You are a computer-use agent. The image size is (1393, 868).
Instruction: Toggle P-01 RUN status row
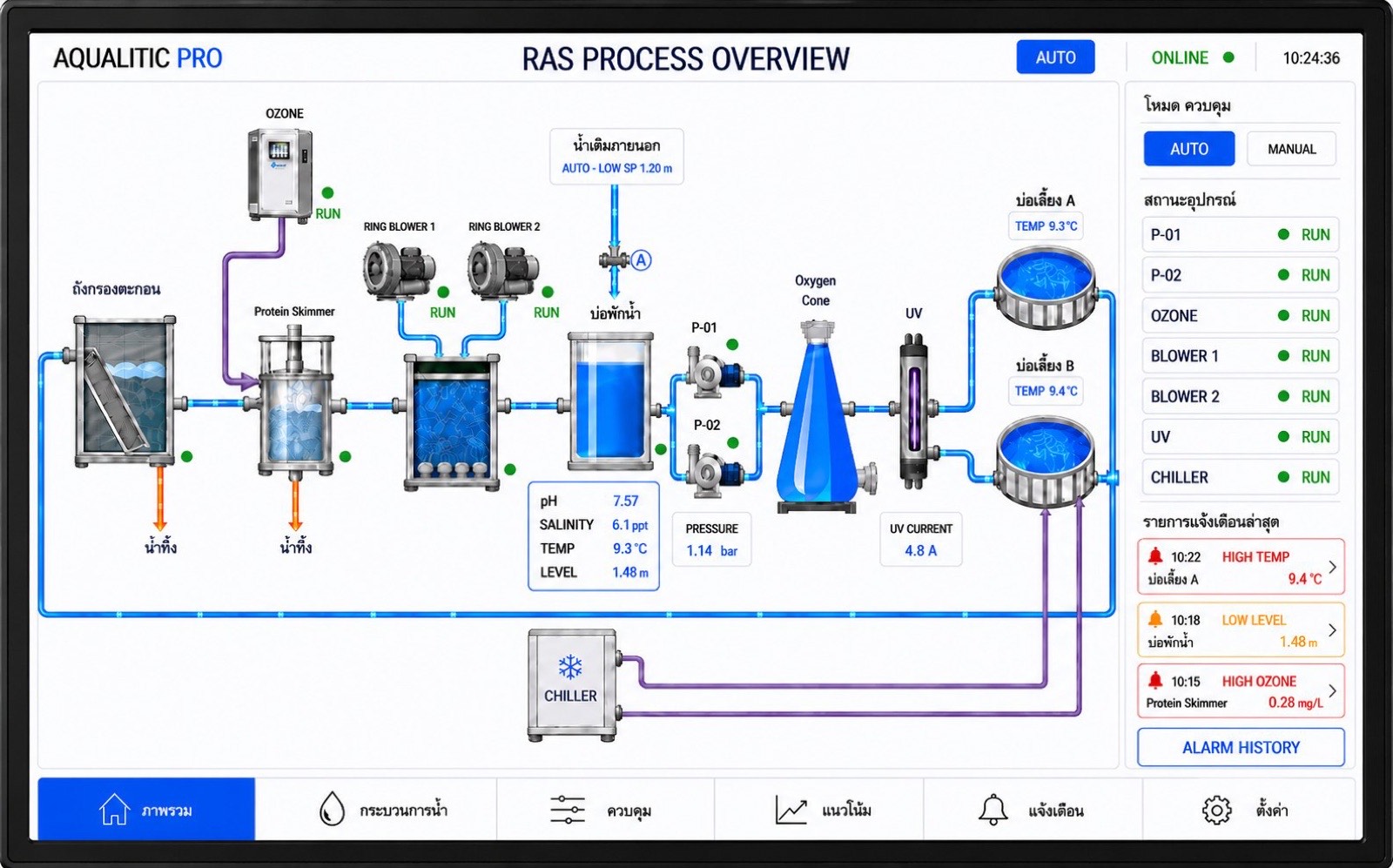coord(1240,234)
